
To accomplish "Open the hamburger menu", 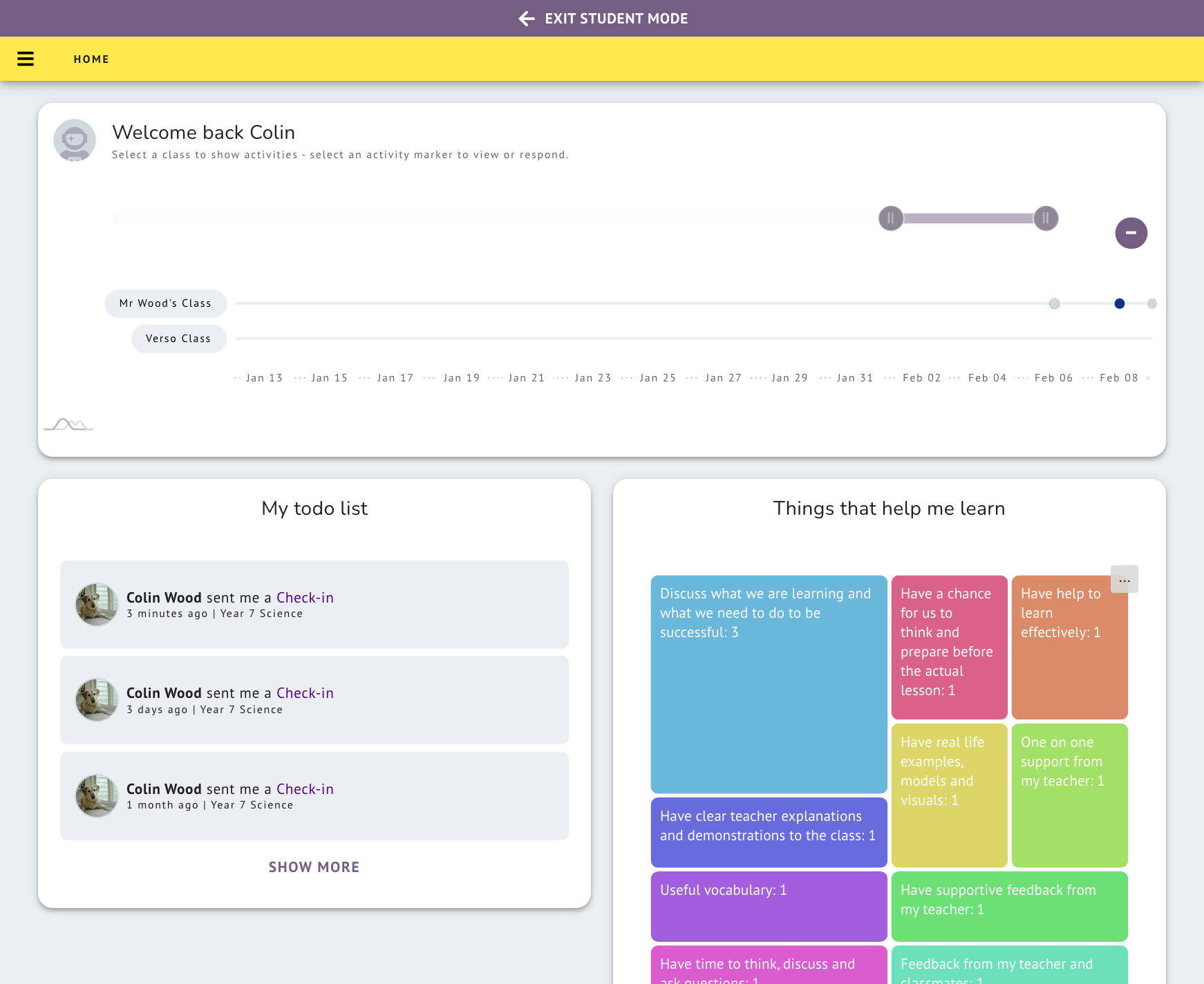I will (x=26, y=59).
